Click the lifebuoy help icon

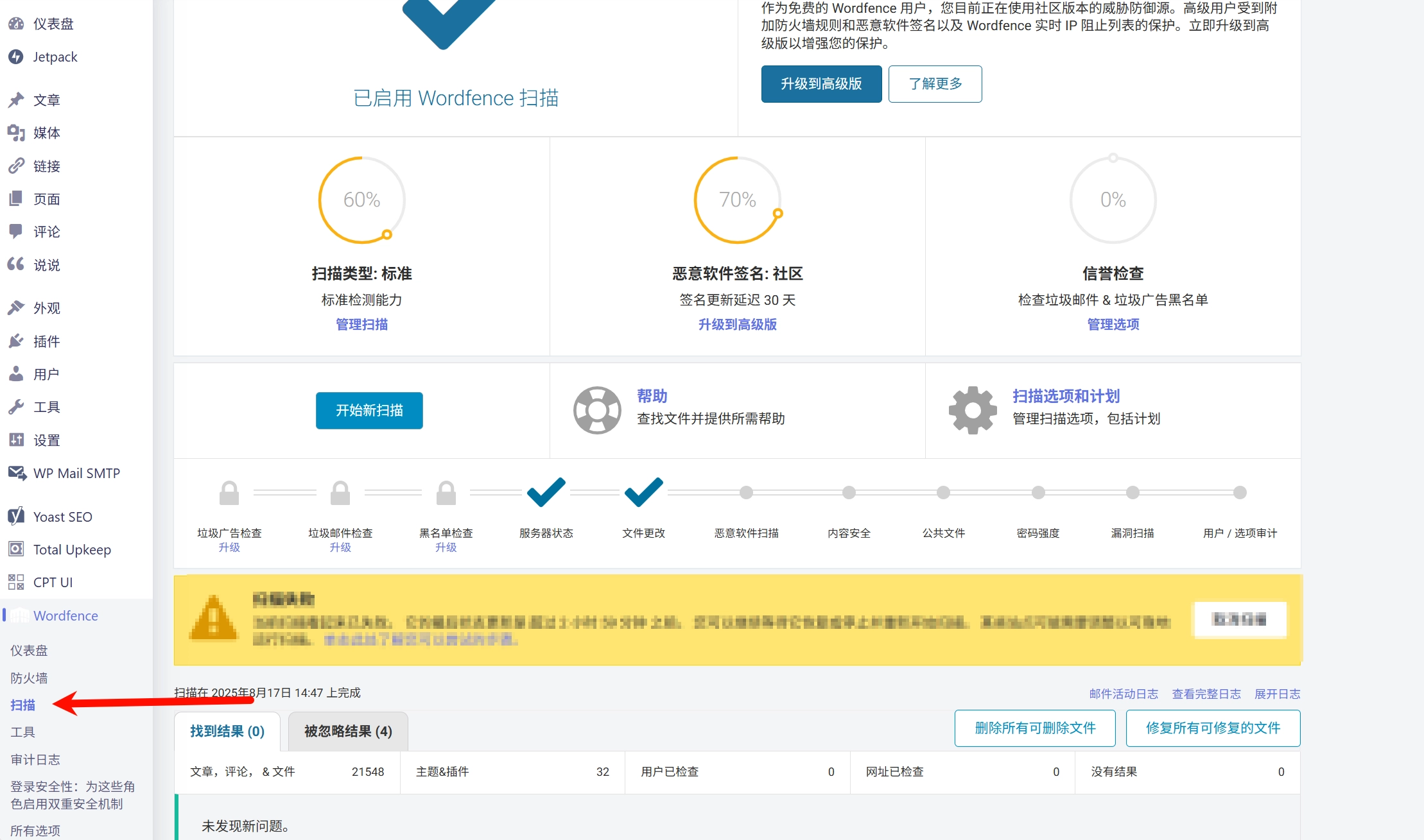pyautogui.click(x=597, y=410)
